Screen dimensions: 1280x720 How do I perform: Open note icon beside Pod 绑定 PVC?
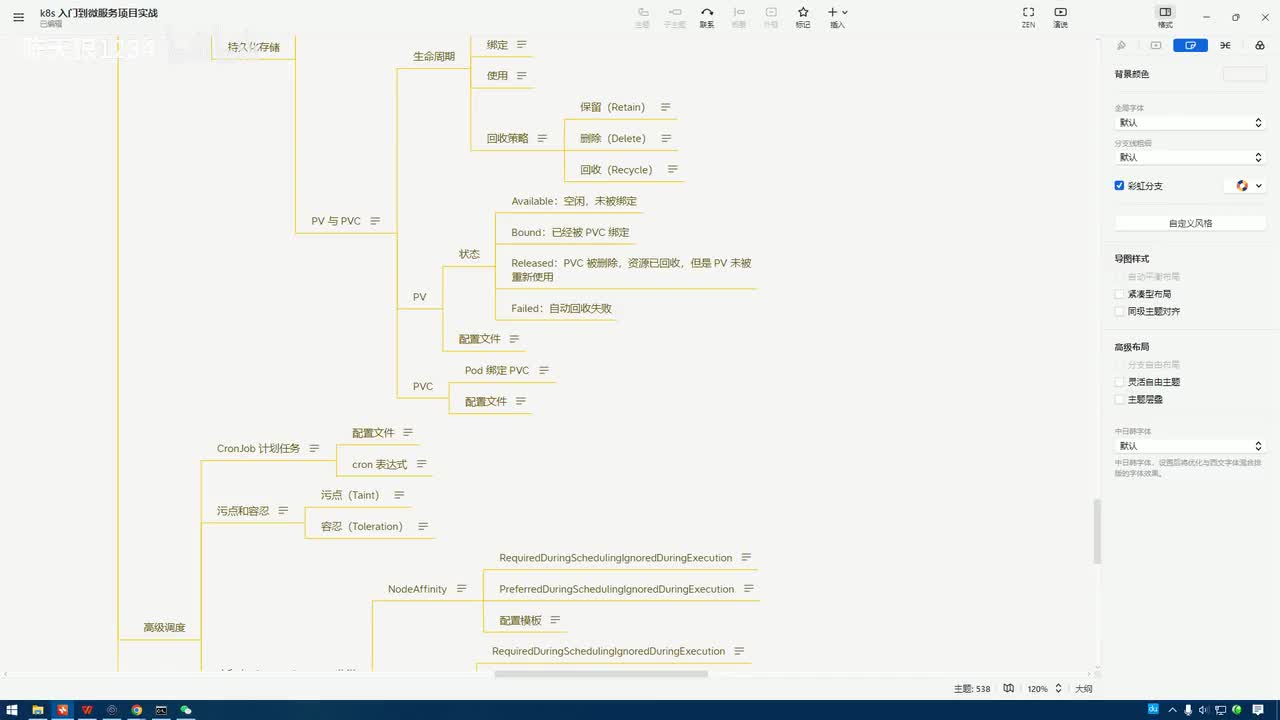point(544,370)
